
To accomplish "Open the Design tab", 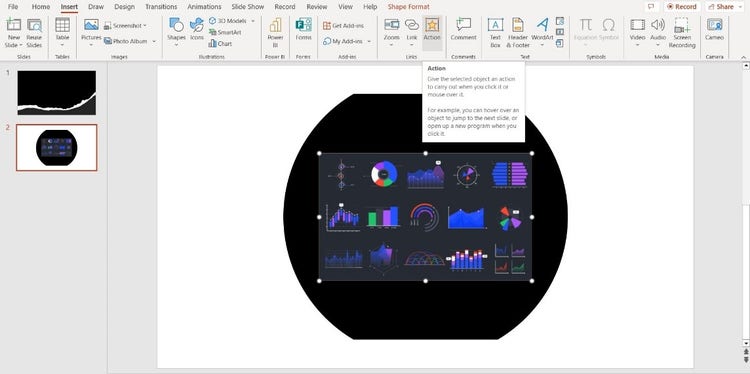I will (124, 7).
